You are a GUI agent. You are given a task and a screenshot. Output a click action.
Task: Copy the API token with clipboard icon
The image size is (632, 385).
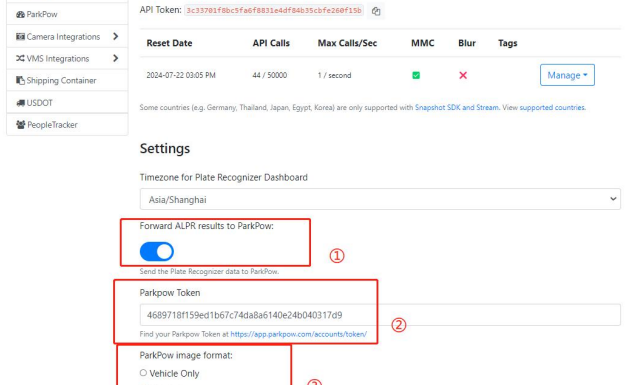pos(376,11)
